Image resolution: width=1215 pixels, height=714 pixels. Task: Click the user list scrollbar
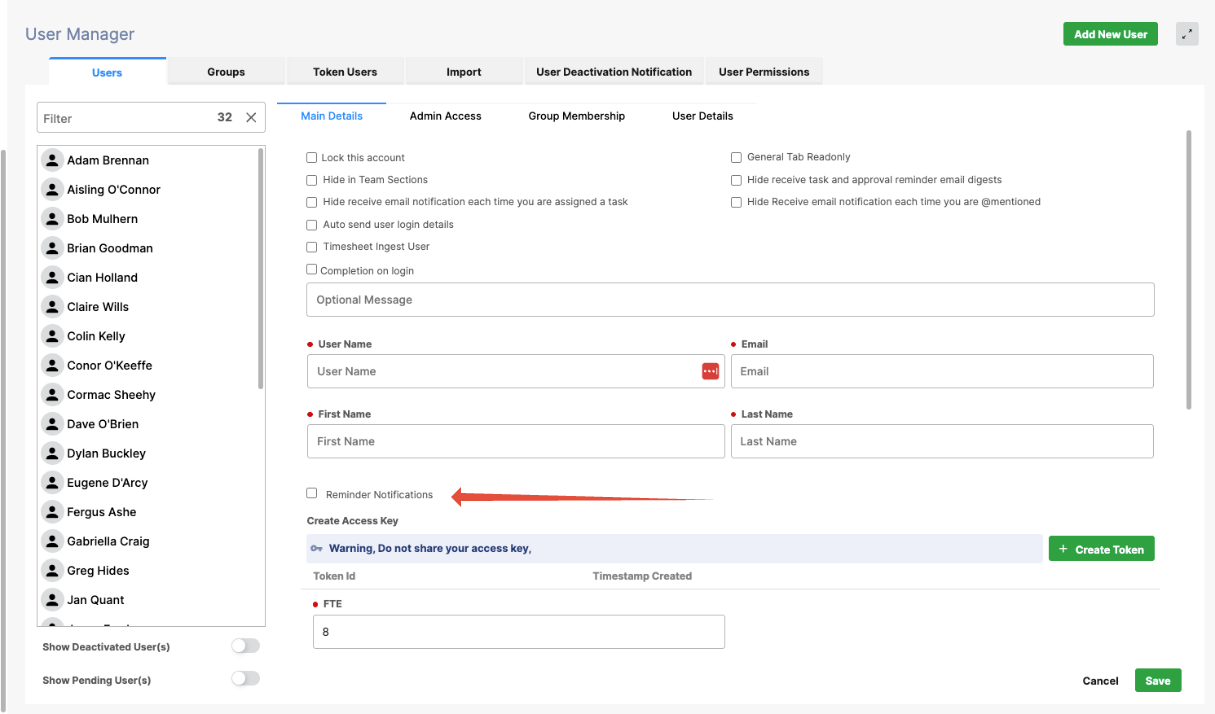pyautogui.click(x=261, y=268)
